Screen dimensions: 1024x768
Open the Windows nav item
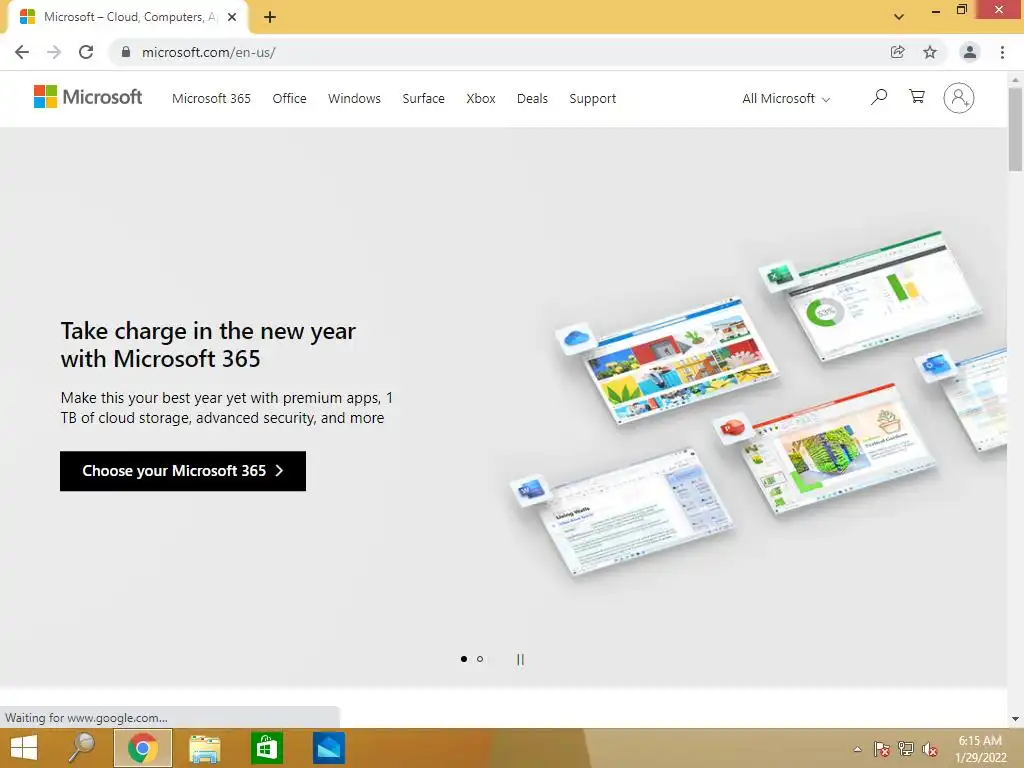tap(354, 99)
